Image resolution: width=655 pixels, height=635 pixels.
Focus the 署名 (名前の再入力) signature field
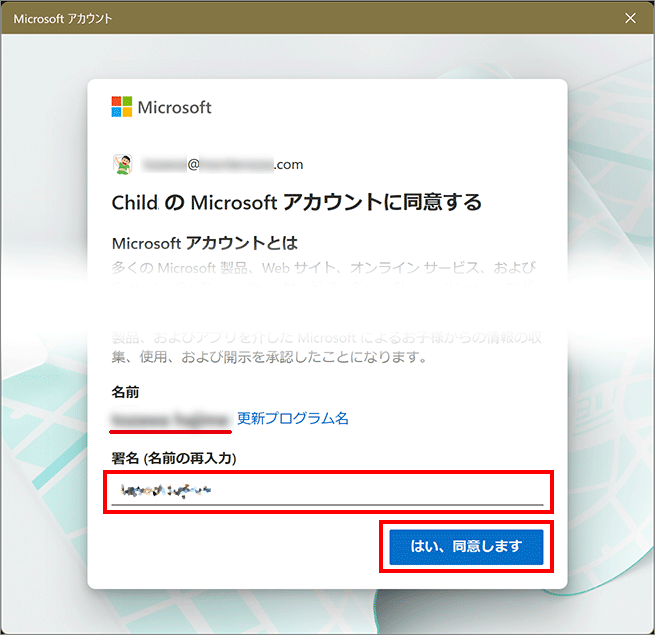328,490
